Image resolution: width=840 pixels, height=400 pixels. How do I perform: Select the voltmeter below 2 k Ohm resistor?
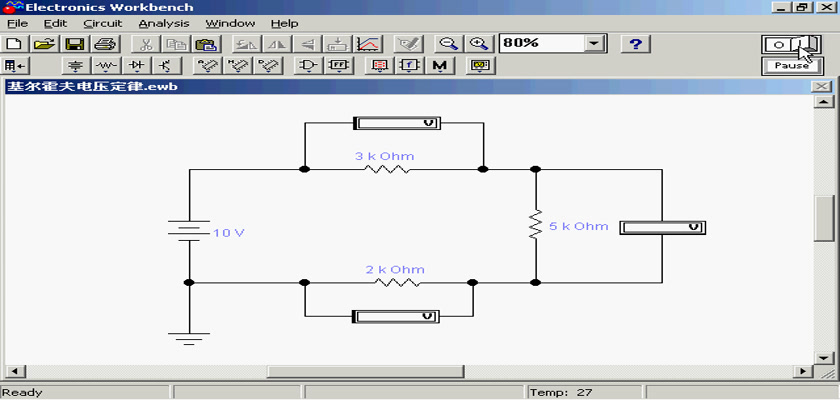396,316
